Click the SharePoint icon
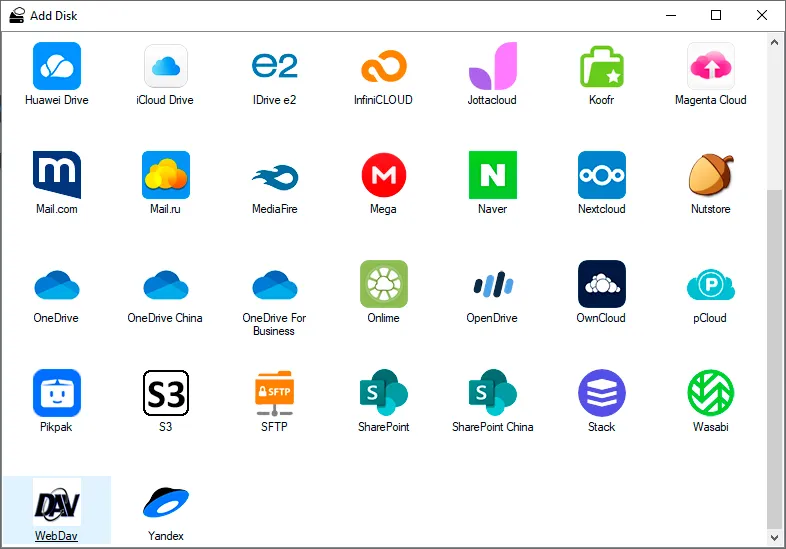The image size is (786, 549). point(383,393)
